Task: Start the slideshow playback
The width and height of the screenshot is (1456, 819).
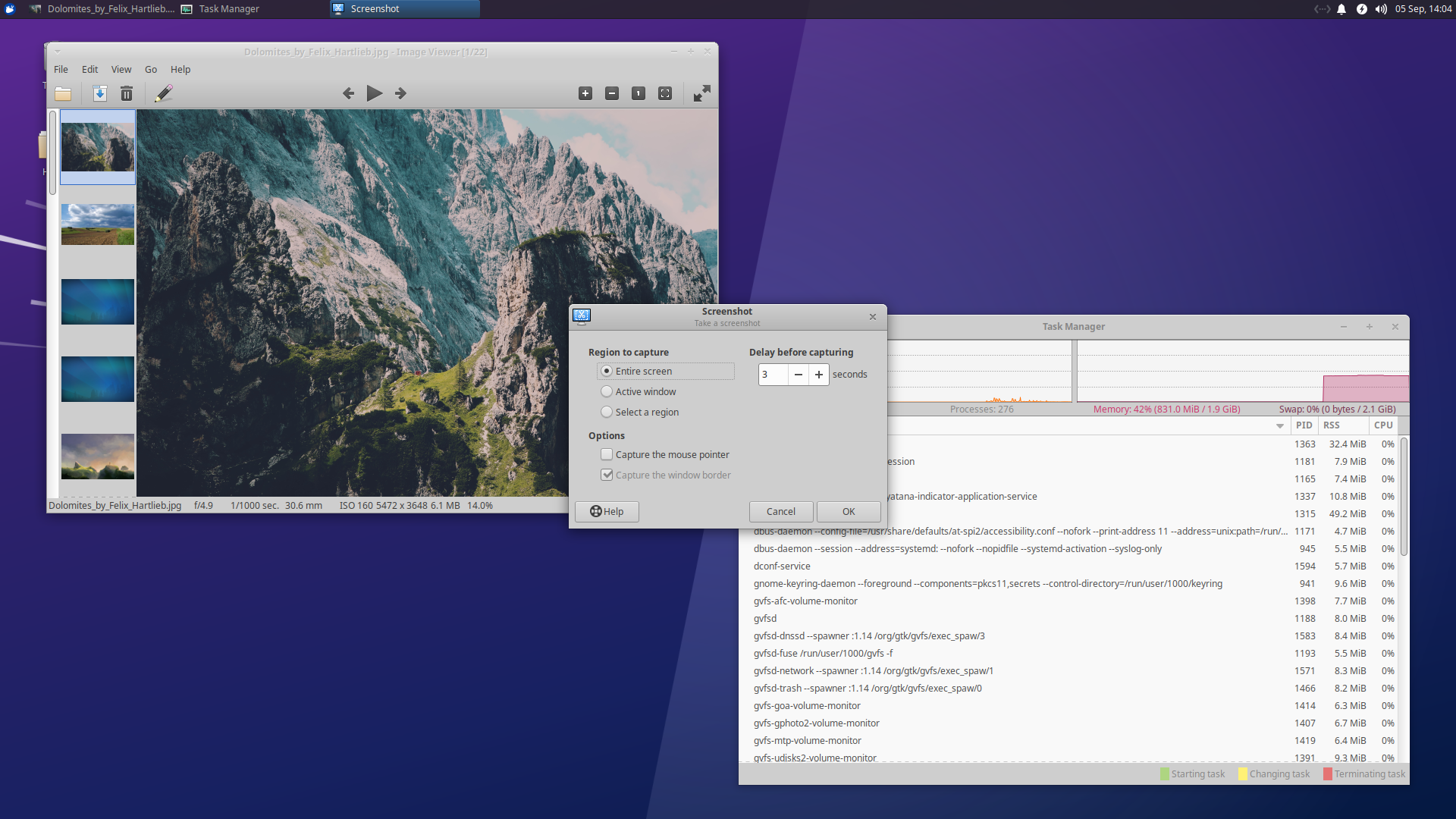Action: pyautogui.click(x=374, y=93)
